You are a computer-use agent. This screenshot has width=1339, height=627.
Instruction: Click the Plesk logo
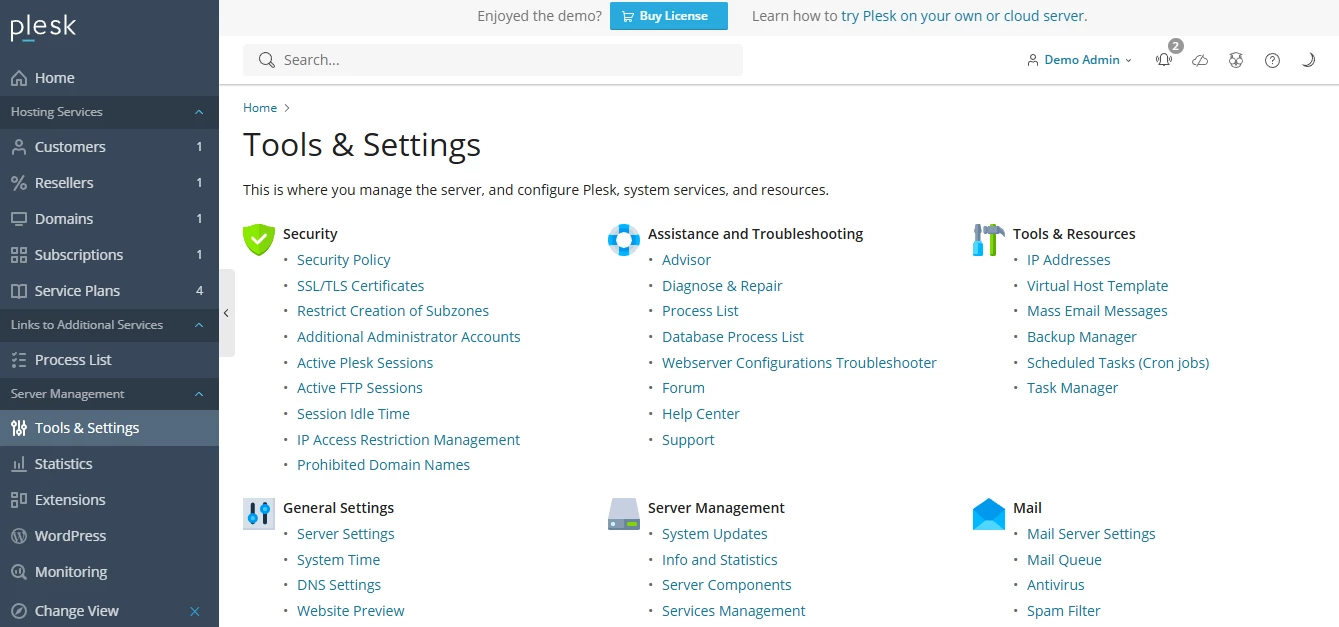tap(43, 28)
